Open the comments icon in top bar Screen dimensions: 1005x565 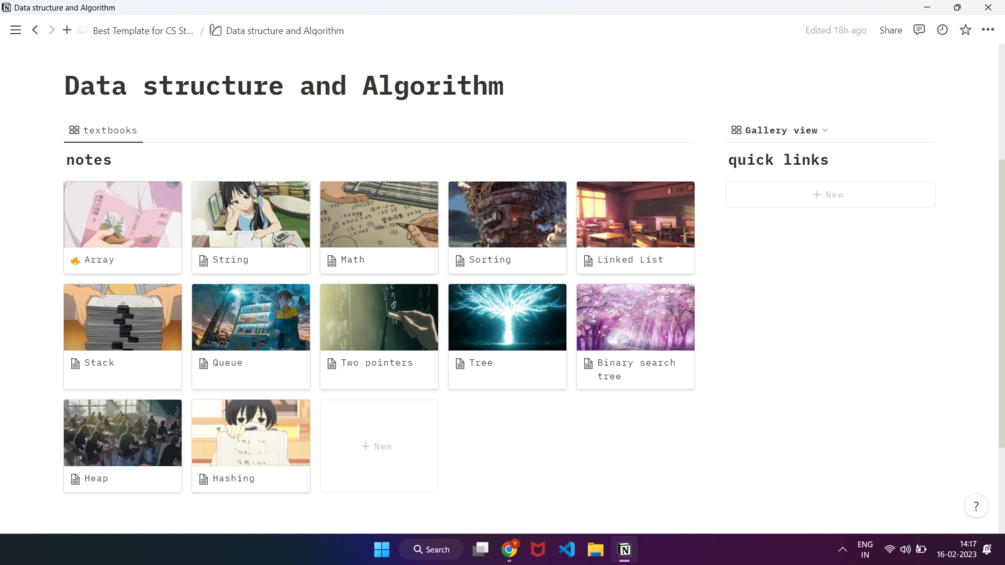click(x=919, y=30)
